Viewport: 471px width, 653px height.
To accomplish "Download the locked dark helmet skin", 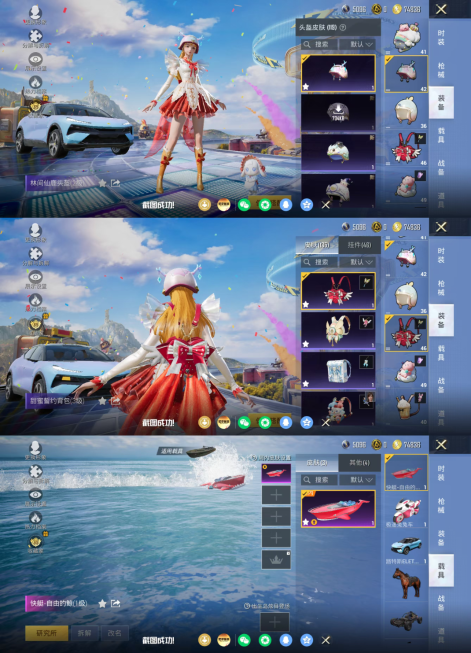I will tap(338, 112).
